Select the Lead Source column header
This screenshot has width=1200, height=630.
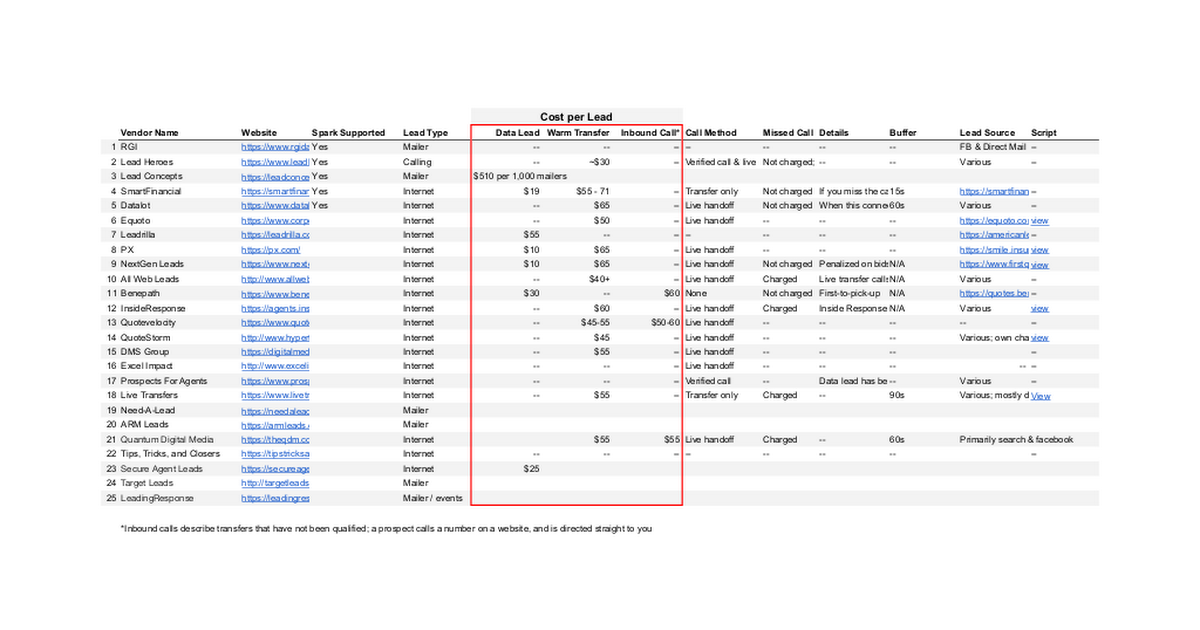point(988,133)
